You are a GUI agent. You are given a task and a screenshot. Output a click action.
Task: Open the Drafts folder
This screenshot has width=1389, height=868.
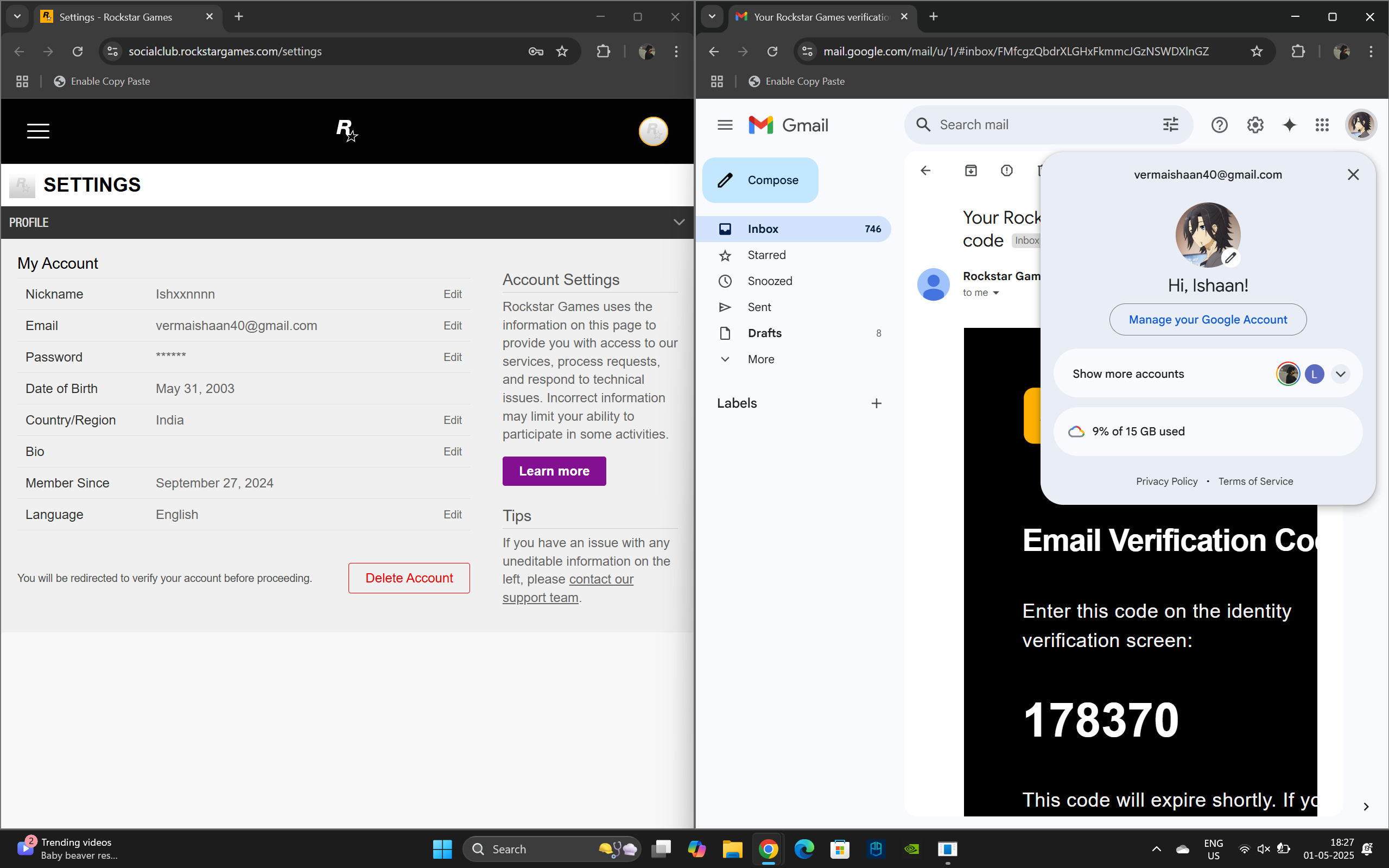(x=764, y=333)
